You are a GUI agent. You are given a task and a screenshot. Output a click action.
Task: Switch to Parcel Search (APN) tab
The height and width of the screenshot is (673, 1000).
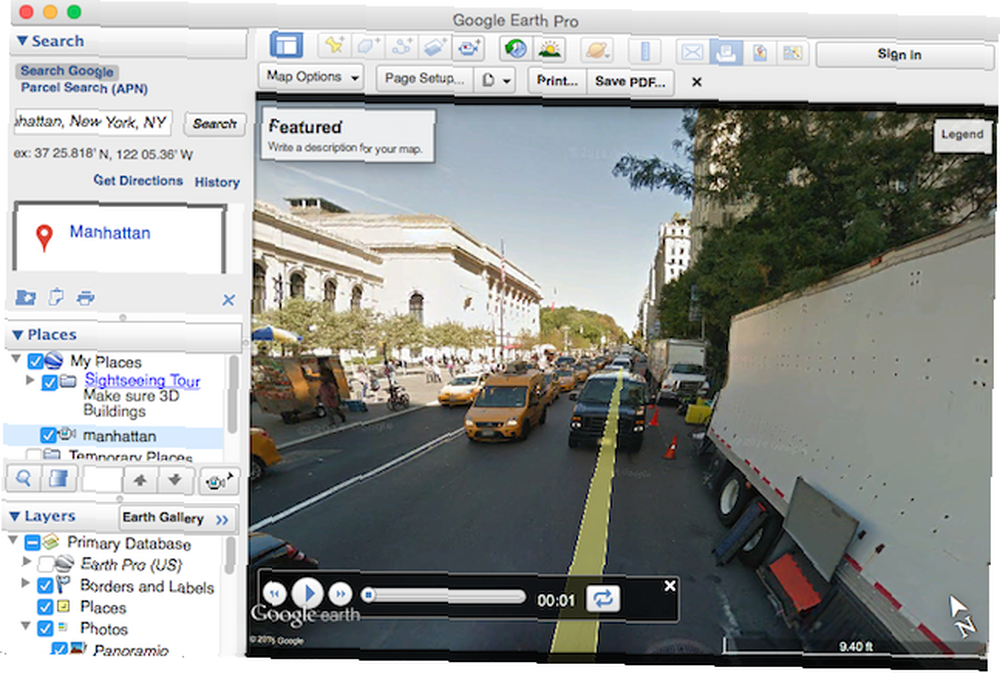(84, 87)
